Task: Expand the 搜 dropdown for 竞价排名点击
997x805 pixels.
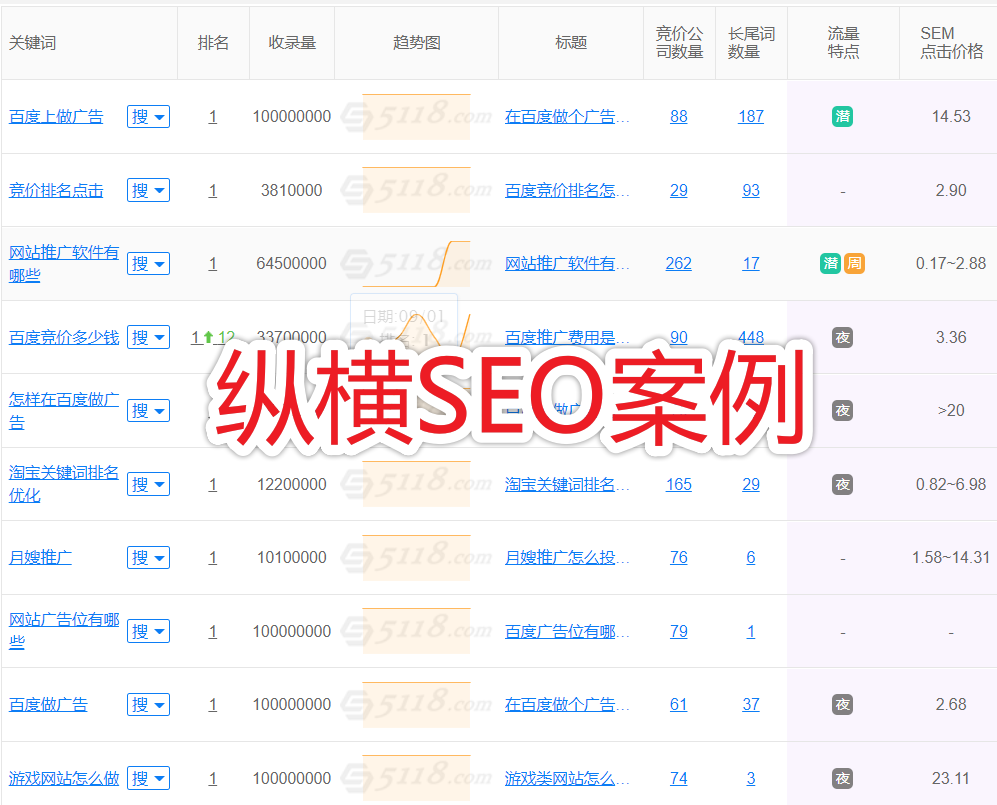Action: [x=148, y=190]
